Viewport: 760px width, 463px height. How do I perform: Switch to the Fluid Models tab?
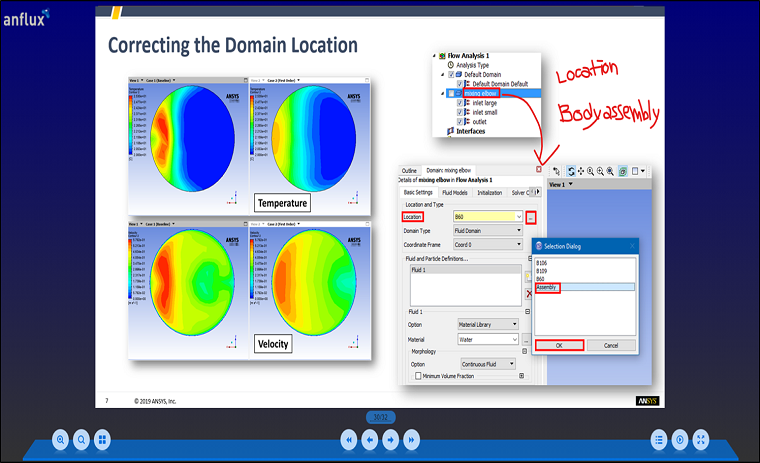[454, 192]
